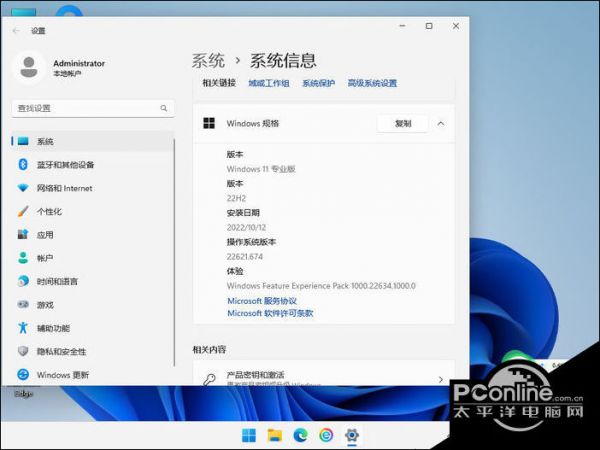Screen dimensions: 600x450
Task: Open the 系统 category in sidebar
Action: tap(93, 142)
